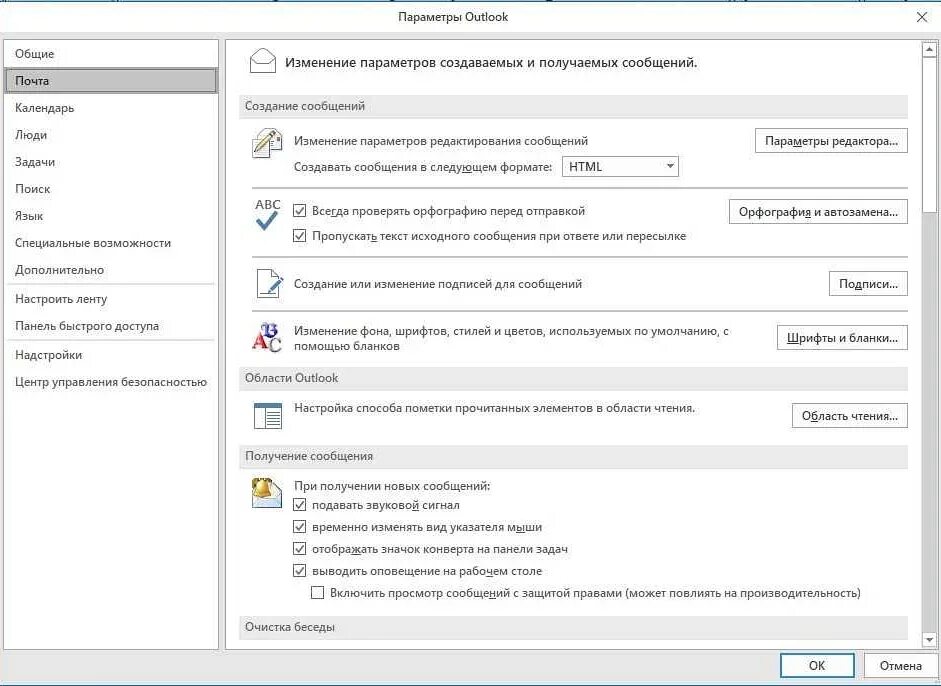941x686 pixels.
Task: Enable preview of rights-protected messages
Action: [317, 593]
